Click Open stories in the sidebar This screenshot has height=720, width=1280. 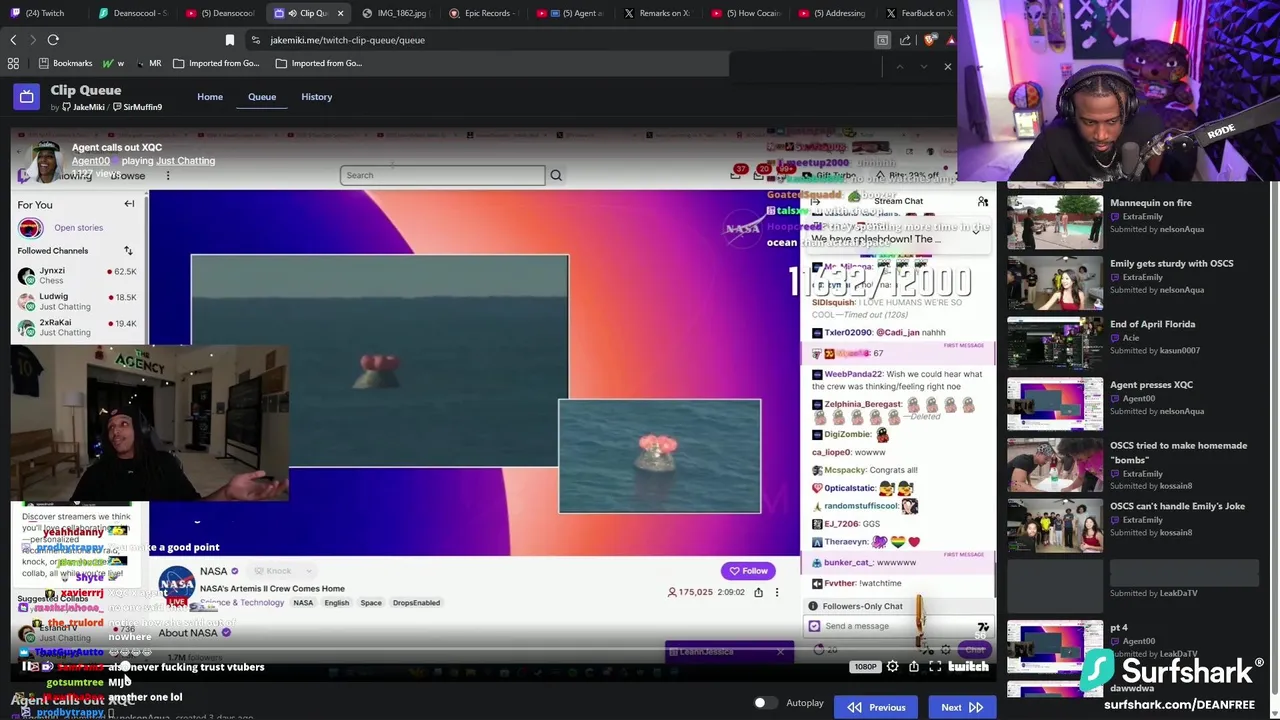(x=78, y=228)
